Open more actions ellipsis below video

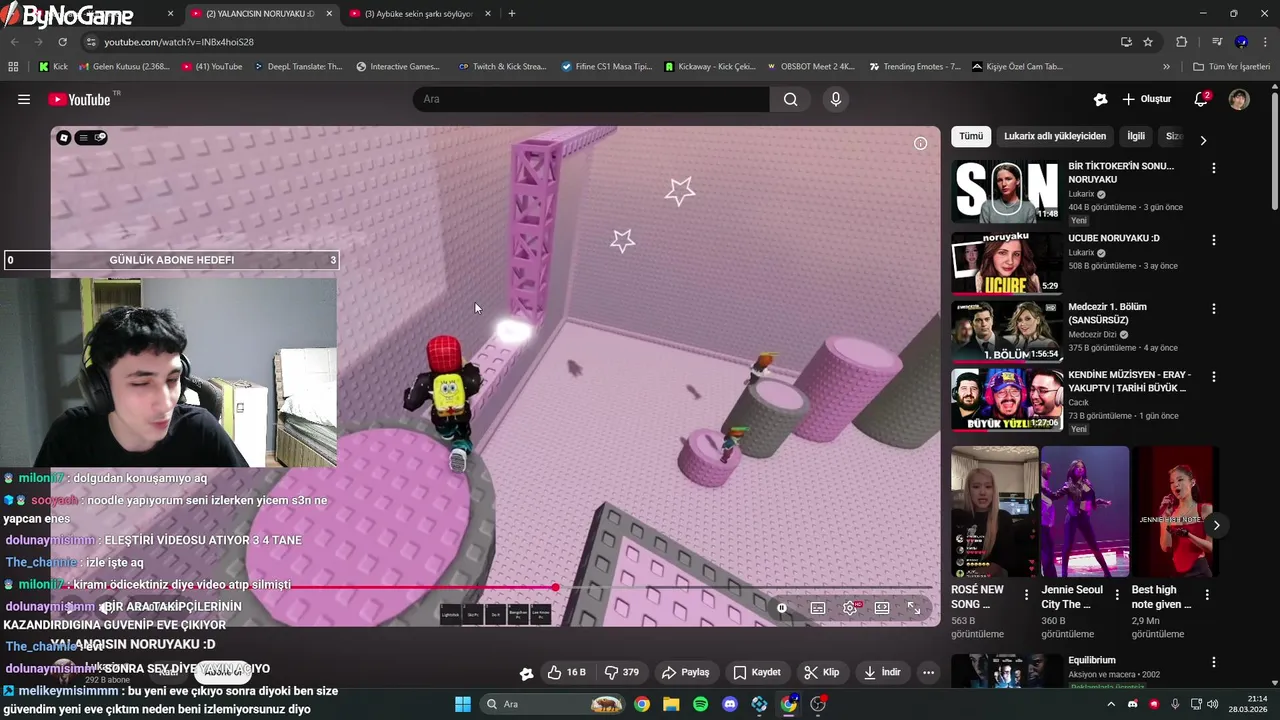pos(928,672)
